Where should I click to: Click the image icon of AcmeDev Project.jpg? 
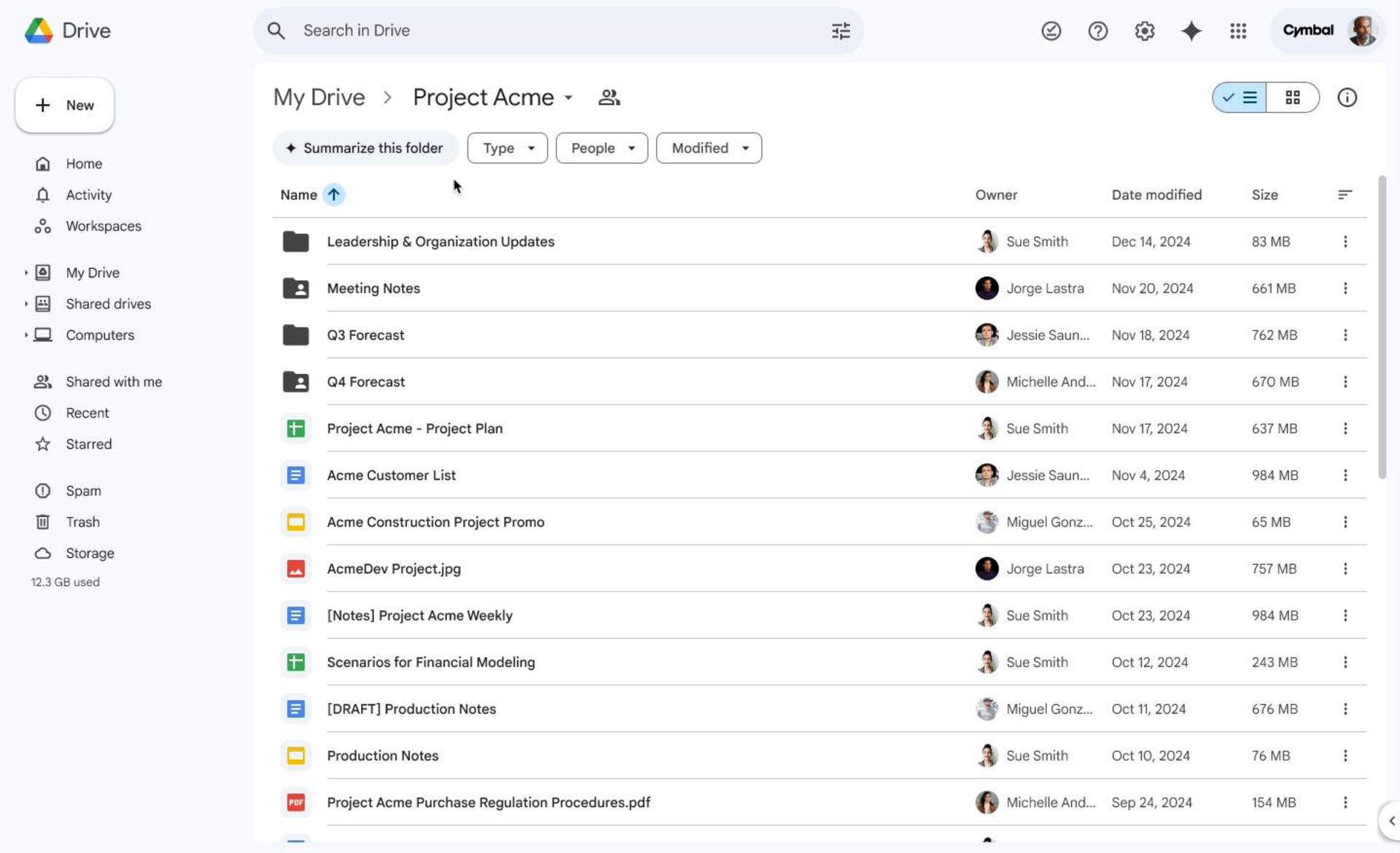point(295,569)
